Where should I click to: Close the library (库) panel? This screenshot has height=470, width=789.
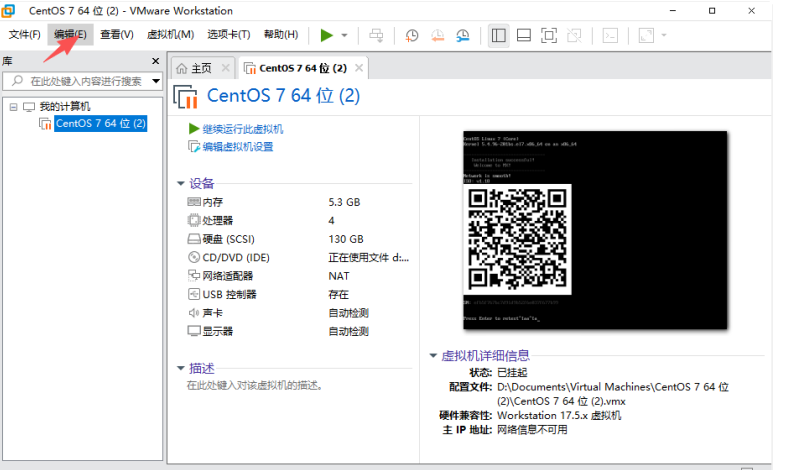point(155,61)
